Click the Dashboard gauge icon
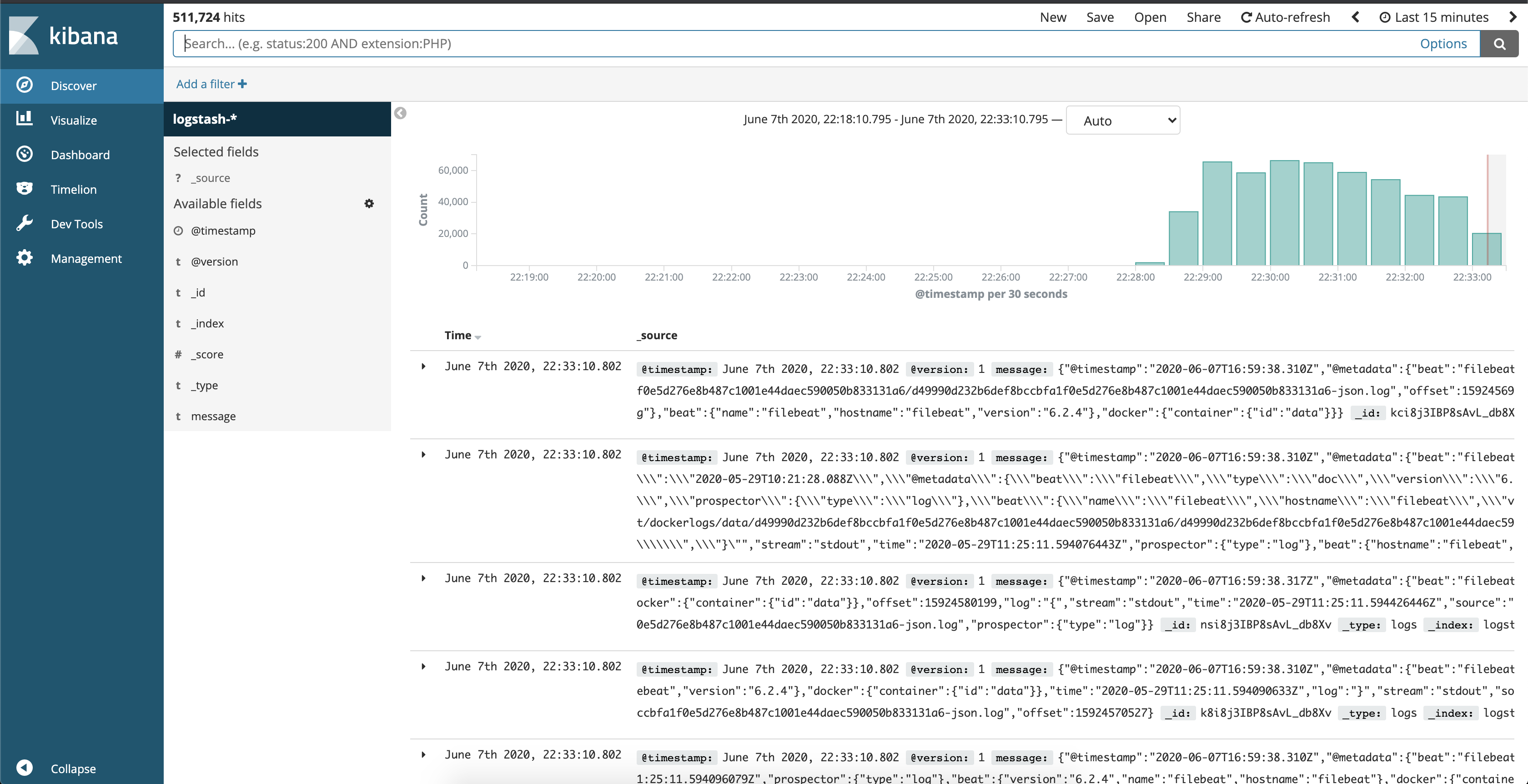1528x784 pixels. (24, 154)
